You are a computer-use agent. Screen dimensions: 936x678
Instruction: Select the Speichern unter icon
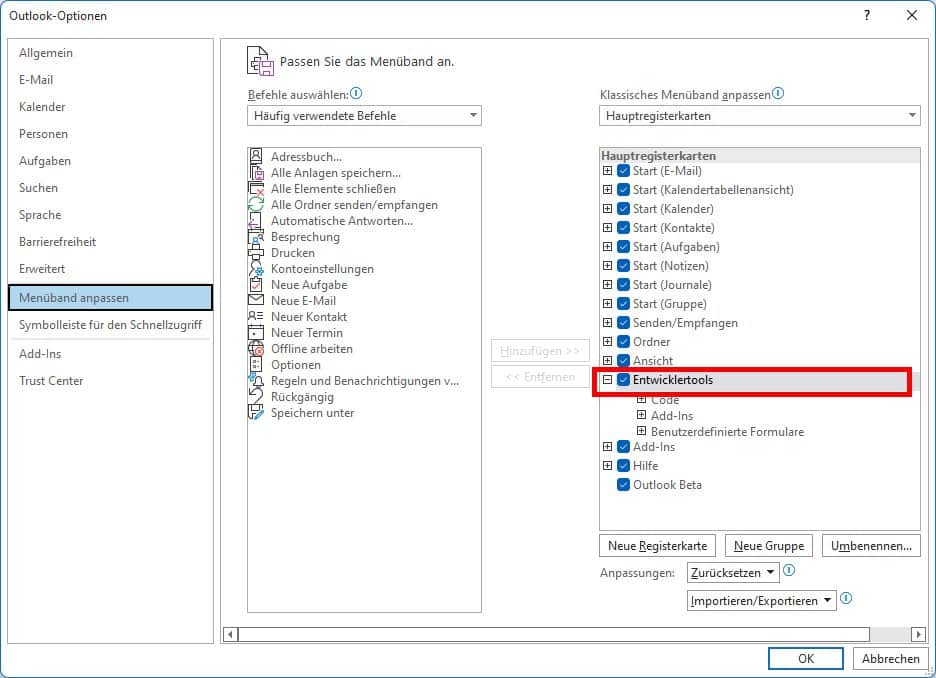pos(256,413)
